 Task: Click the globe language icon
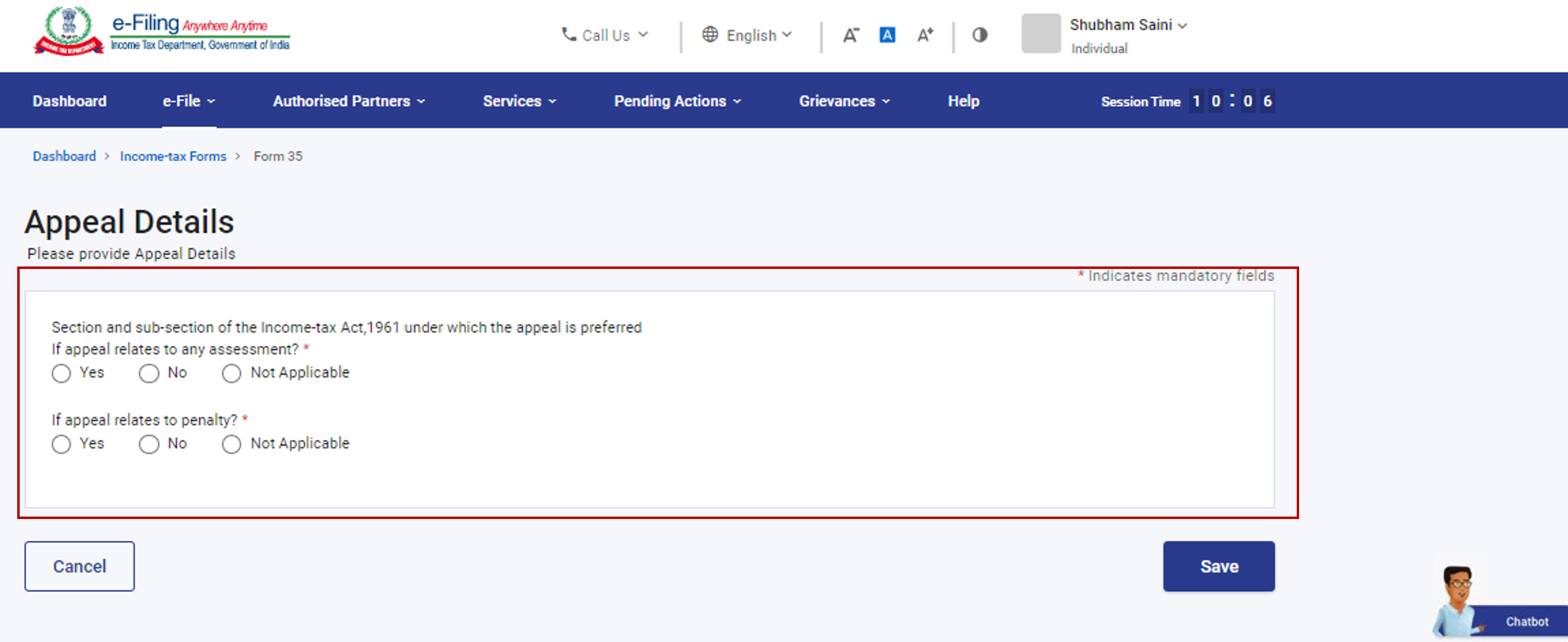(710, 34)
